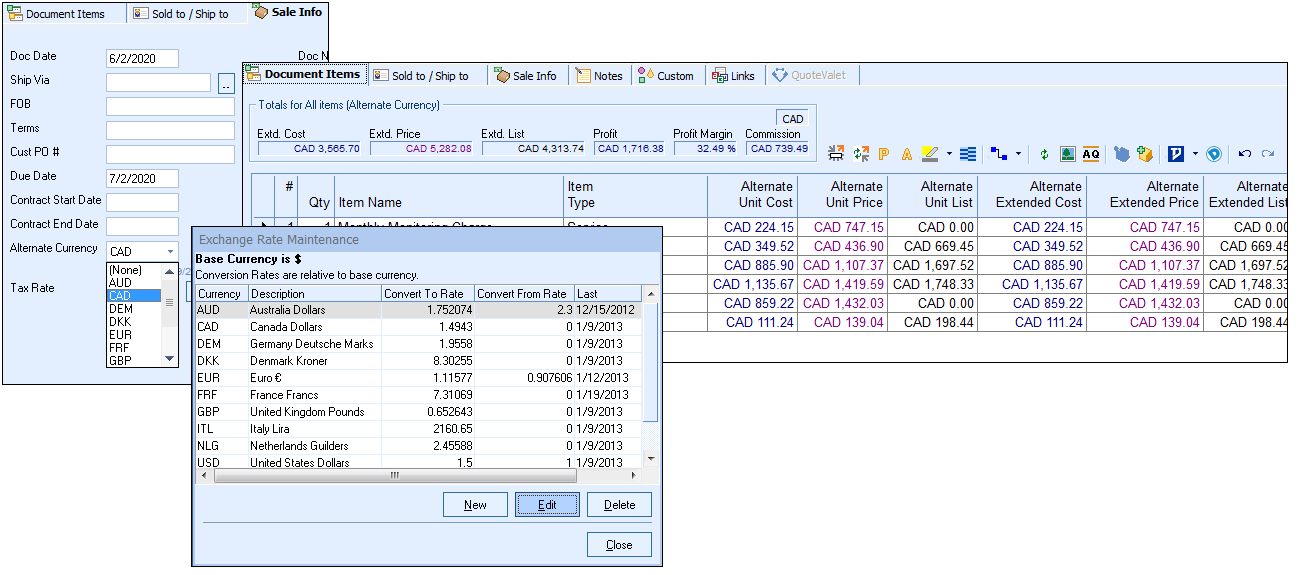Click the picture image toolbar icon
Viewport: 1302px width, 575px height.
(x=1067, y=154)
